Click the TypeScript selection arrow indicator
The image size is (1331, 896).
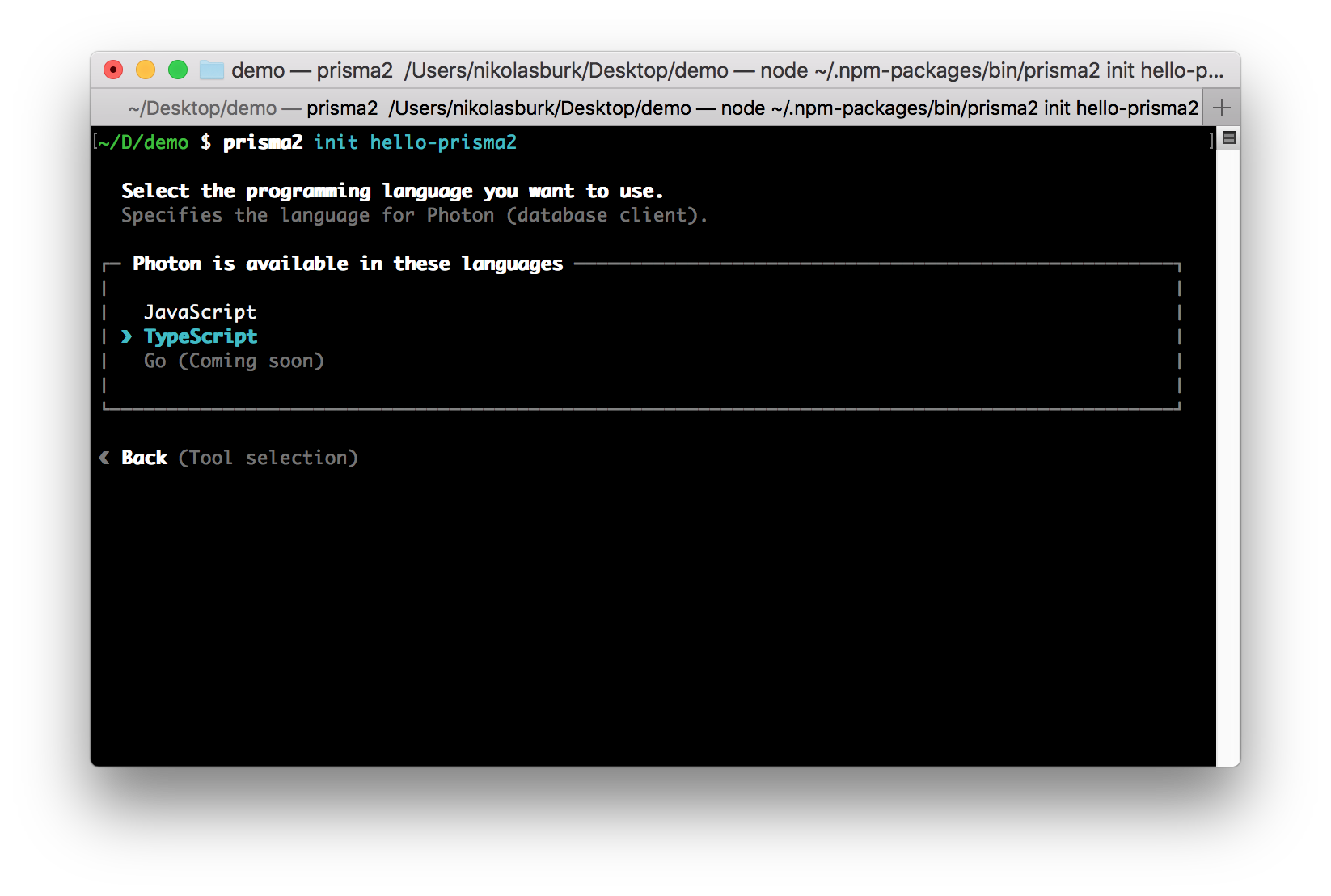(x=126, y=336)
